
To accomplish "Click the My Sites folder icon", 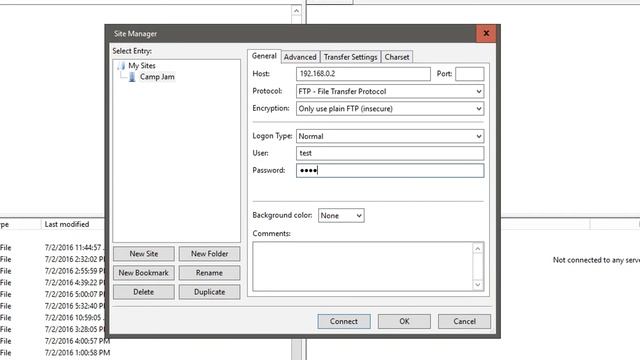I will 121,65.
